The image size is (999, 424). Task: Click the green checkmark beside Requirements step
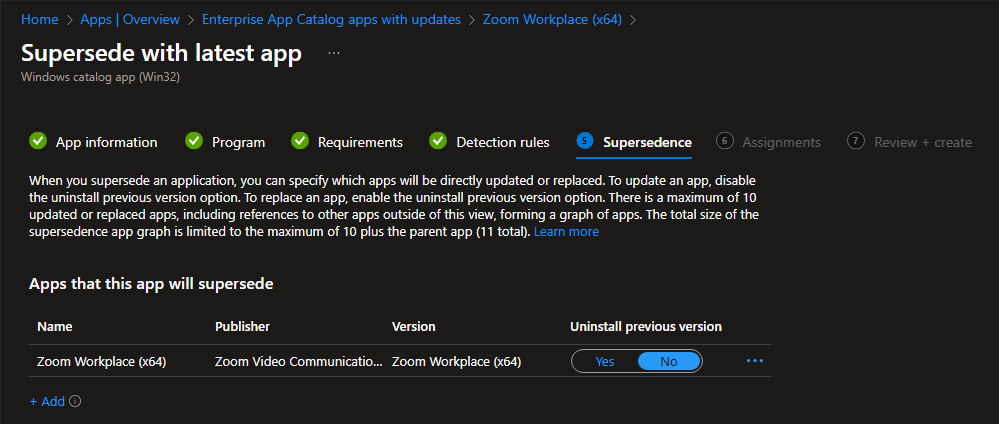tap(300, 142)
